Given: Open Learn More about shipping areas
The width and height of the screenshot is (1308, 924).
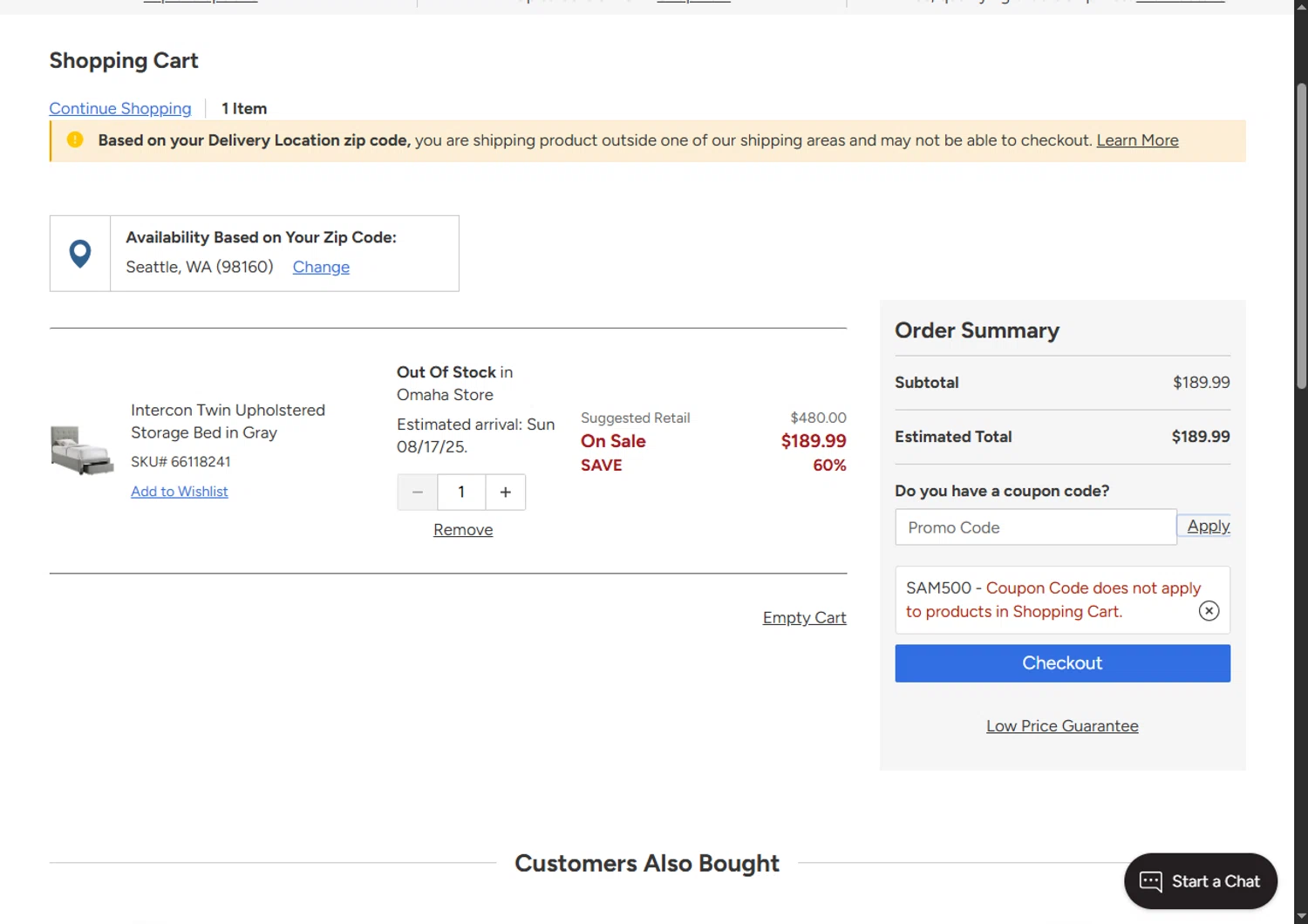Looking at the screenshot, I should coord(1137,140).
